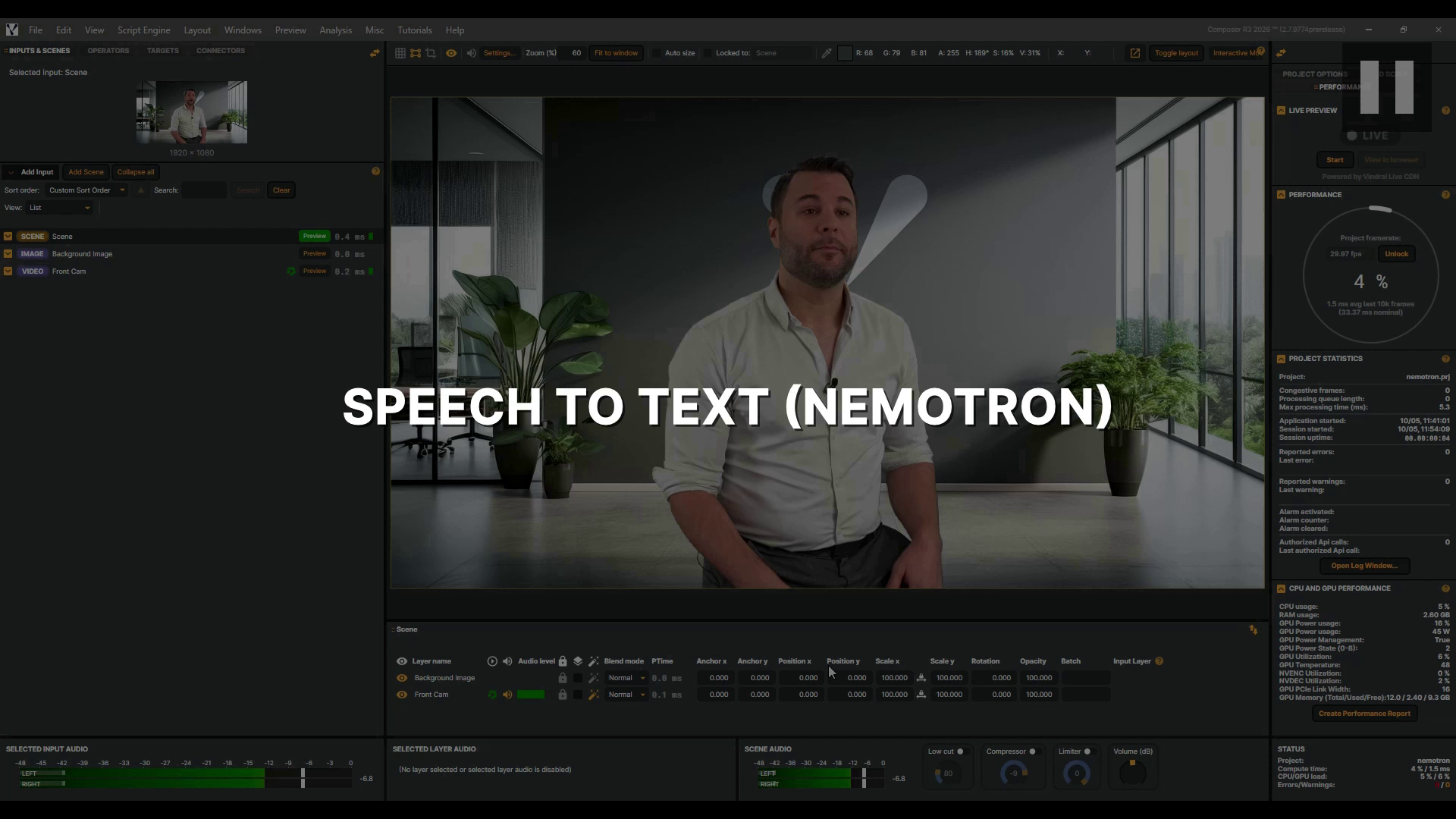Activate the color picker eyedropper tool
This screenshot has width=1456, height=819.
point(827,53)
